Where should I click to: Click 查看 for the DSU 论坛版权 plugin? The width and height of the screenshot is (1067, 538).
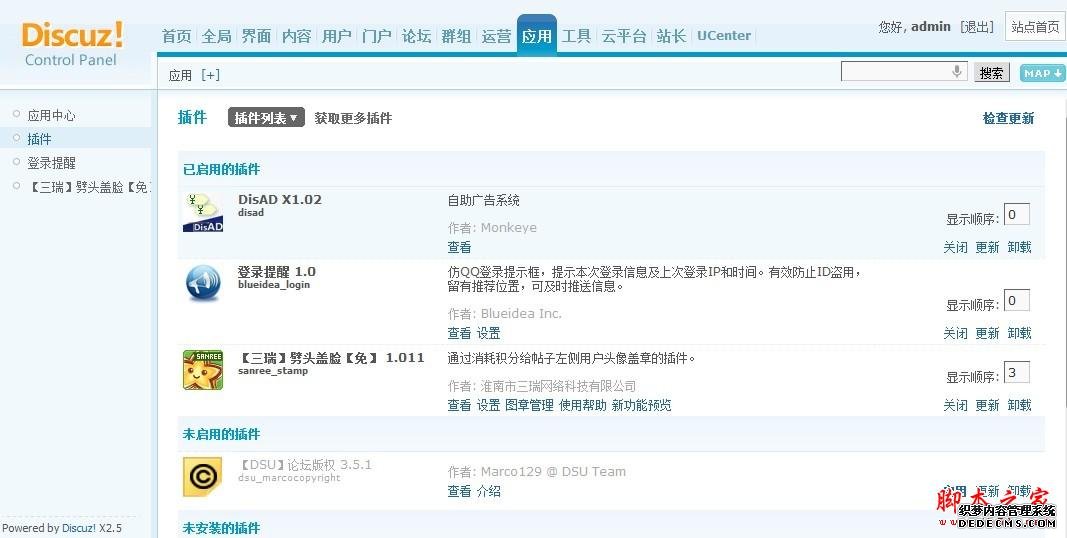[x=459, y=491]
